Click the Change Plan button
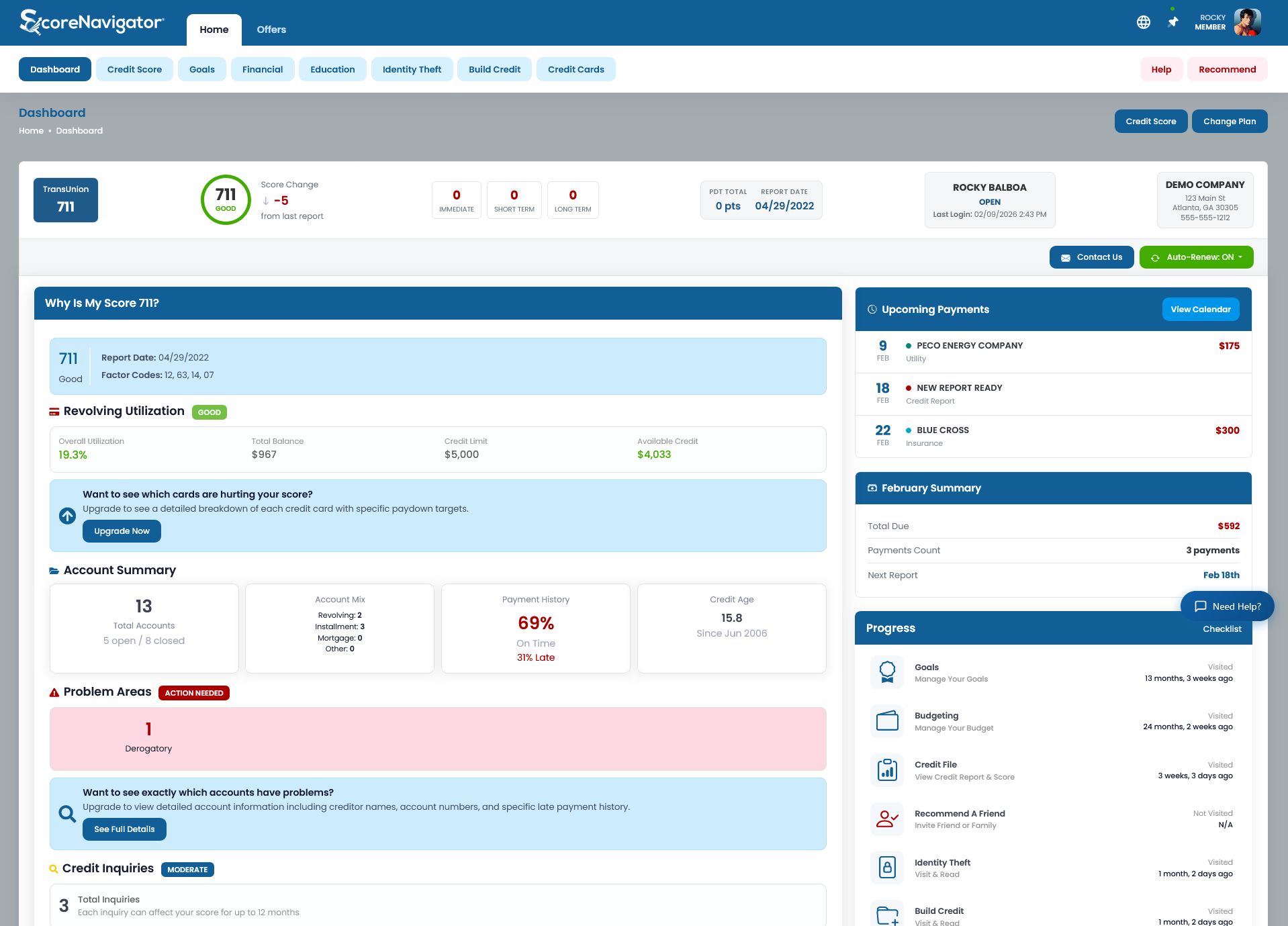Image resolution: width=1288 pixels, height=926 pixels. point(1230,121)
